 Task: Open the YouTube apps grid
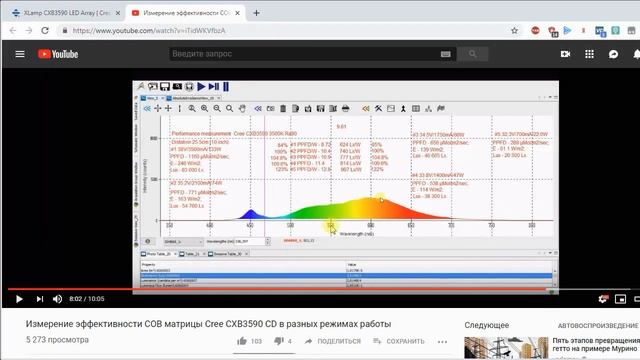pyautogui.click(x=589, y=54)
